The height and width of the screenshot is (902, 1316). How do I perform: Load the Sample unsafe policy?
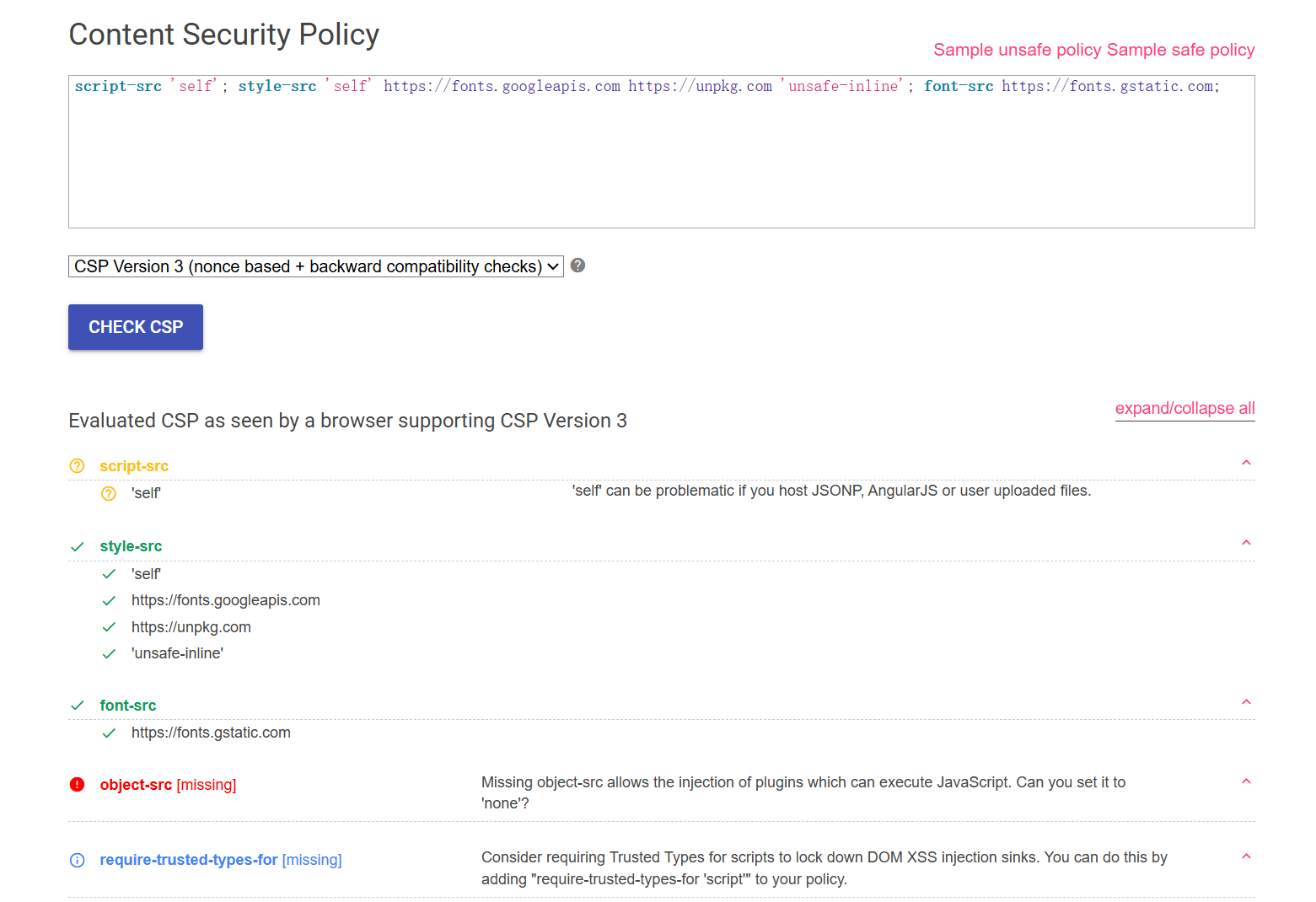[x=1017, y=50]
